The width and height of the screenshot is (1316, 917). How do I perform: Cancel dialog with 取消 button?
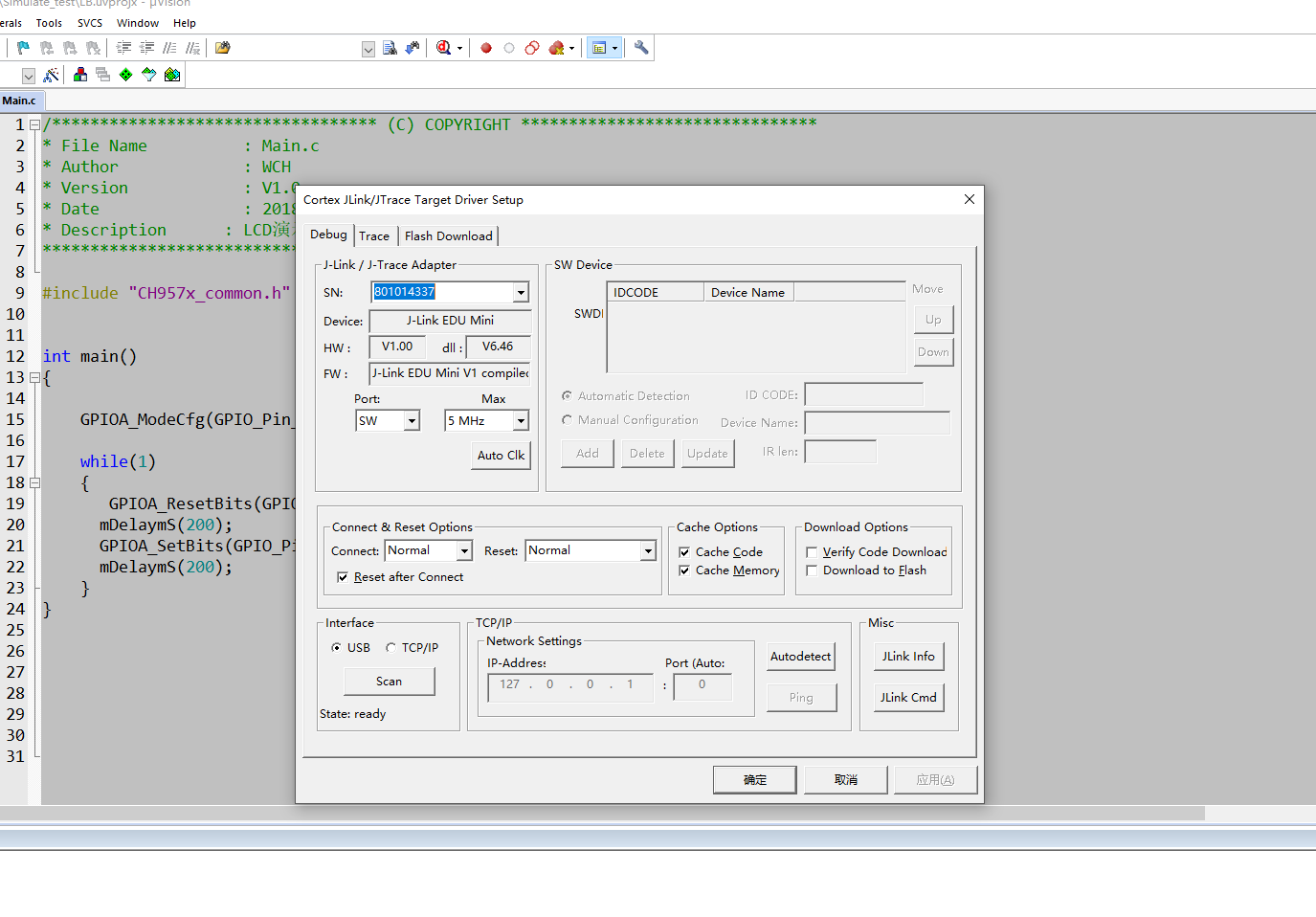[x=846, y=780]
